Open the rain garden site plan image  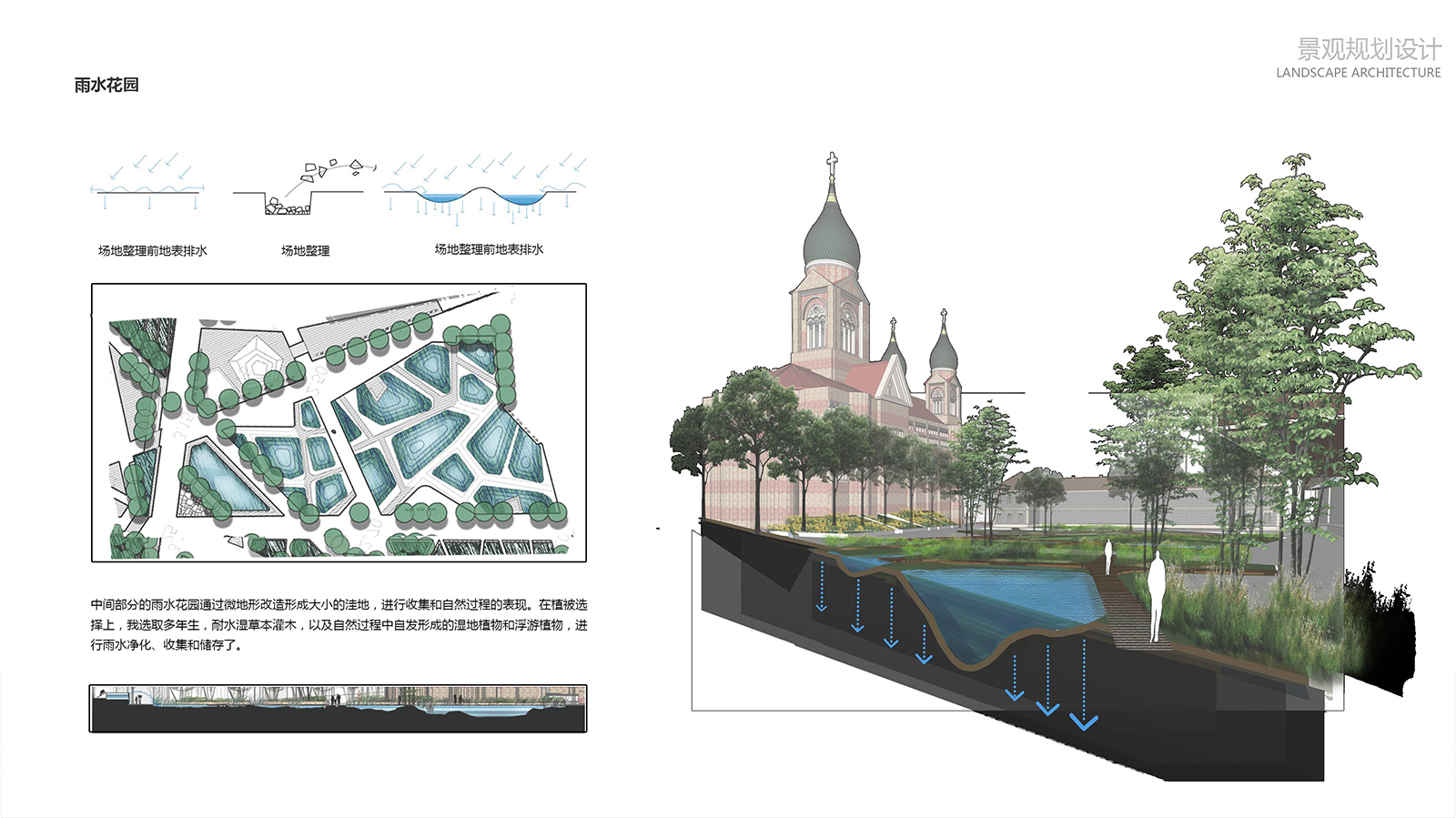(339, 422)
